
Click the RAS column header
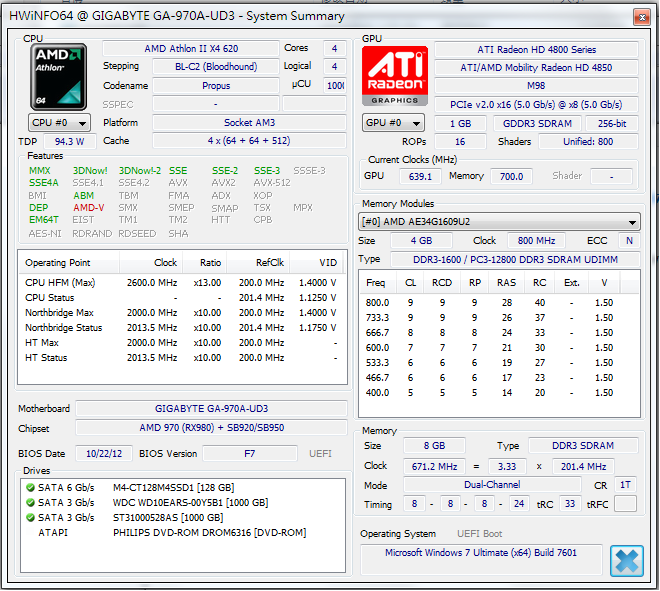click(x=507, y=283)
